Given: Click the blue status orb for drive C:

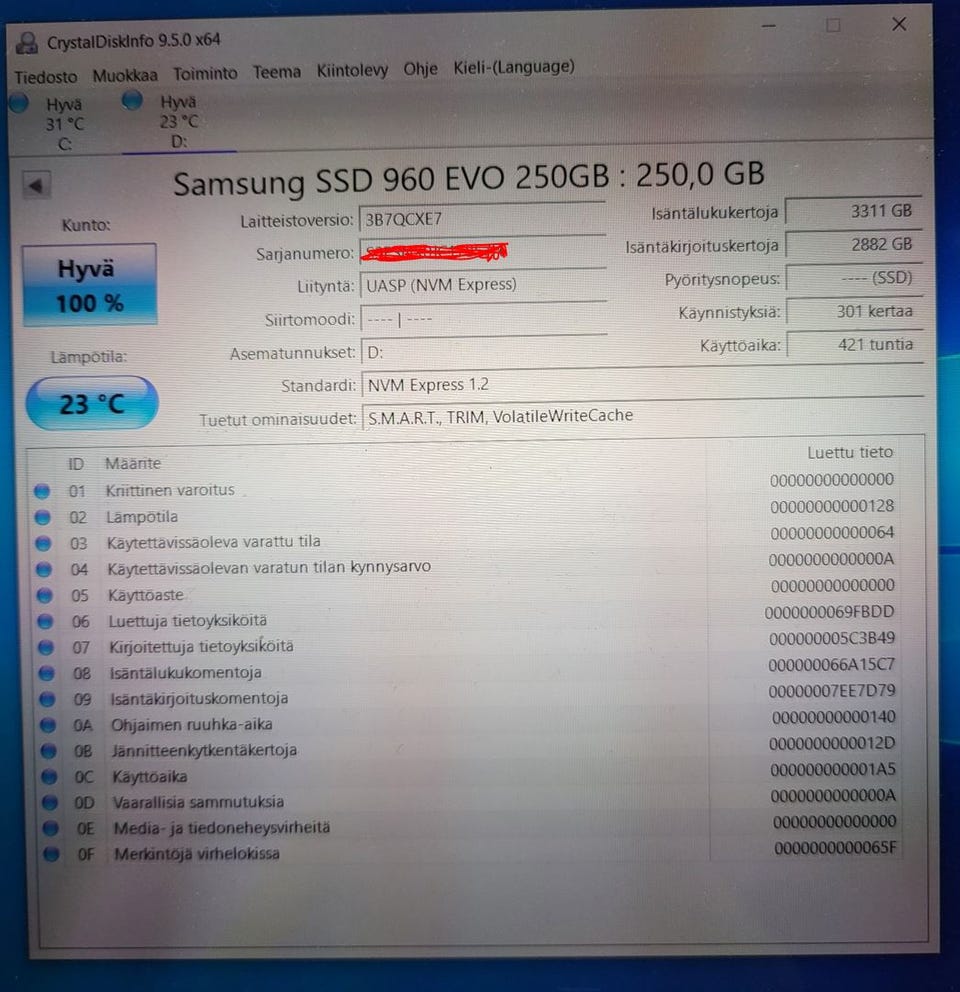Looking at the screenshot, I should [x=19, y=103].
